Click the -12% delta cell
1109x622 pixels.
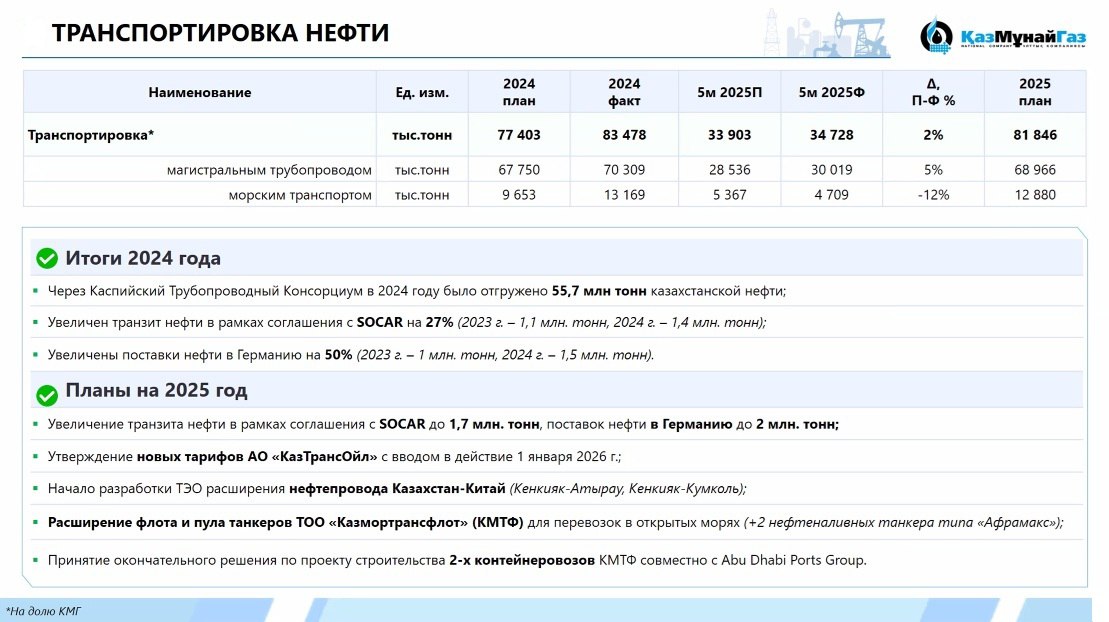[933, 195]
